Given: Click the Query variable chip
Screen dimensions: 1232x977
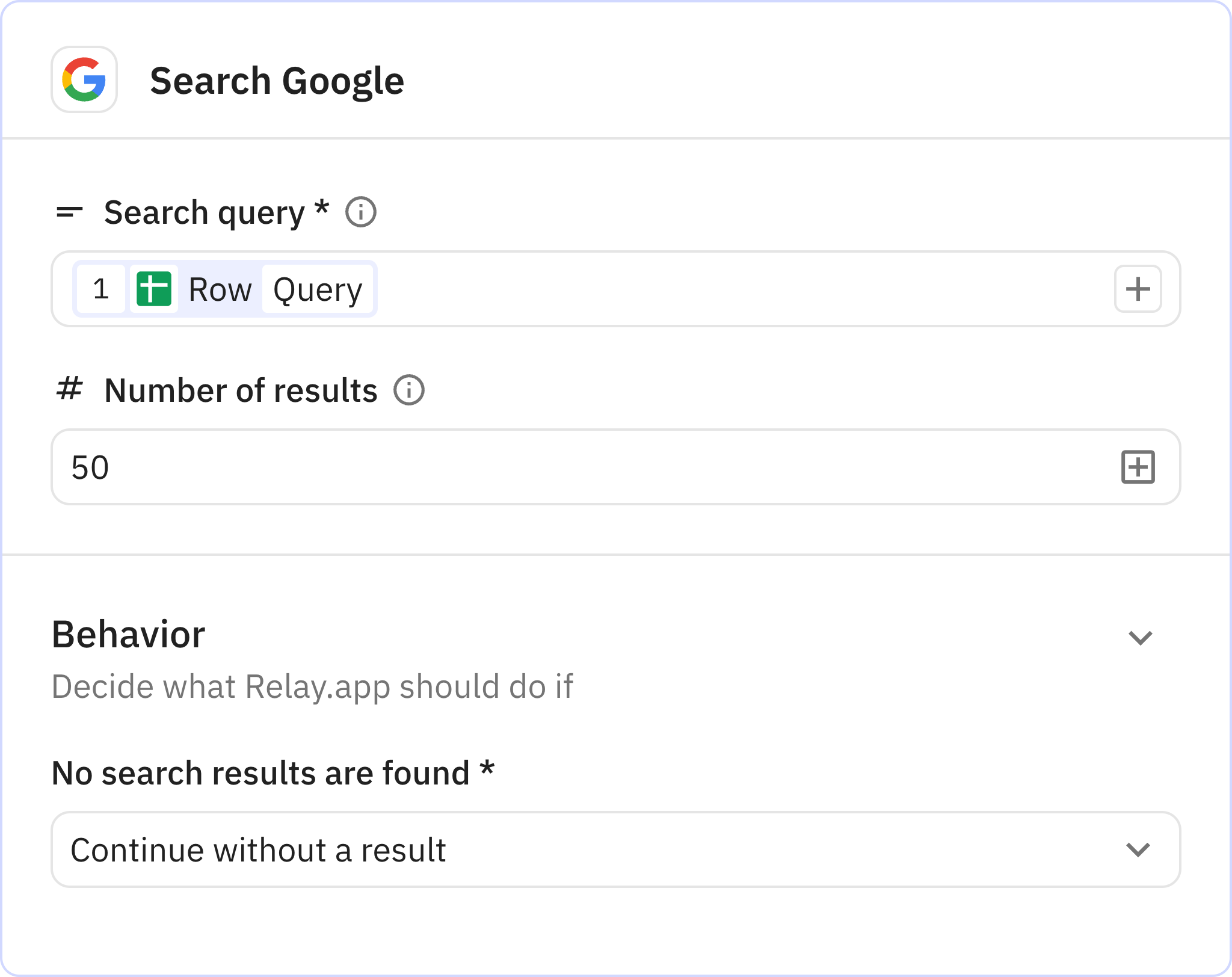Looking at the screenshot, I should click(x=318, y=289).
